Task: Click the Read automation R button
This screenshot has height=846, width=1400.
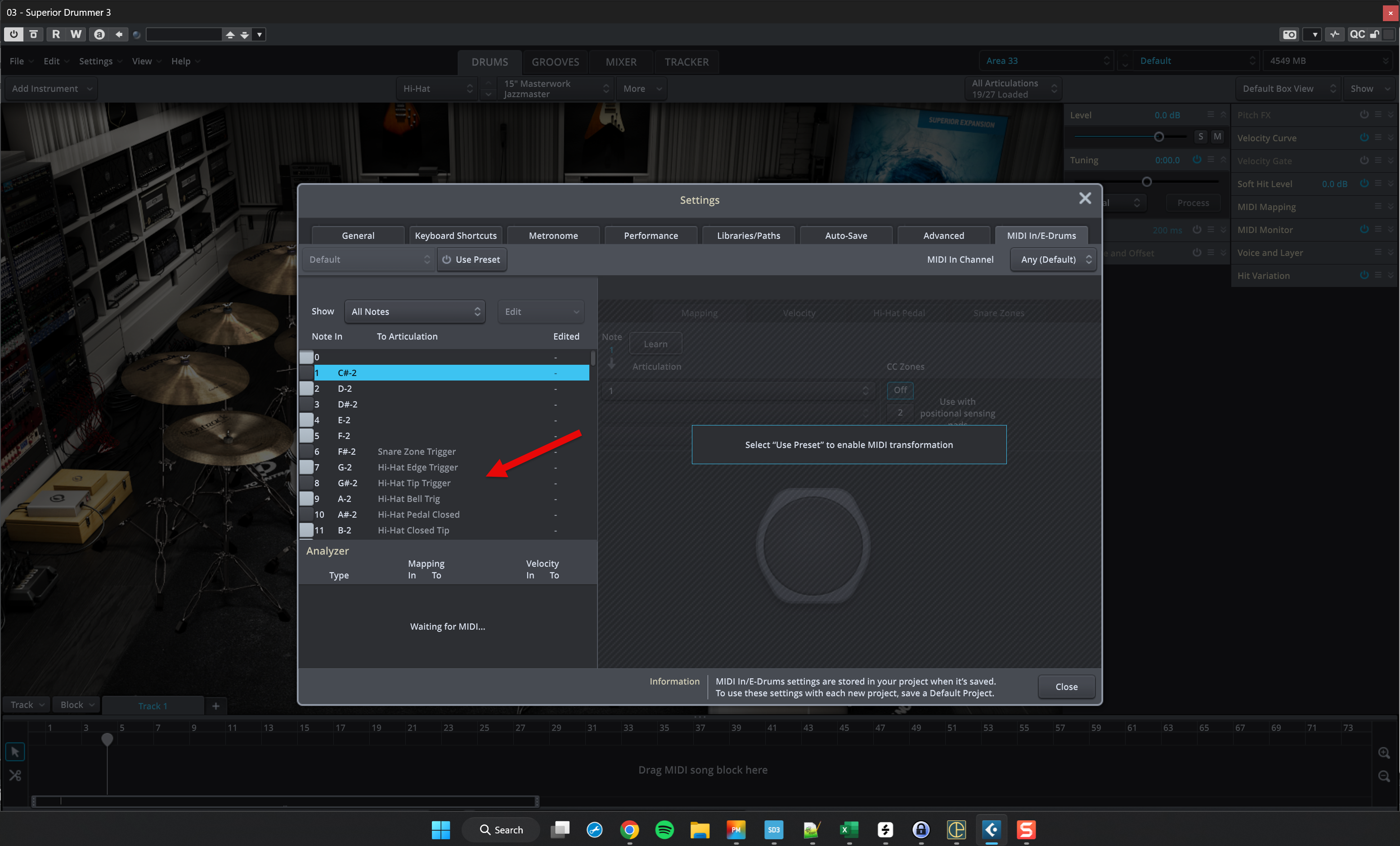Action: 56,34
